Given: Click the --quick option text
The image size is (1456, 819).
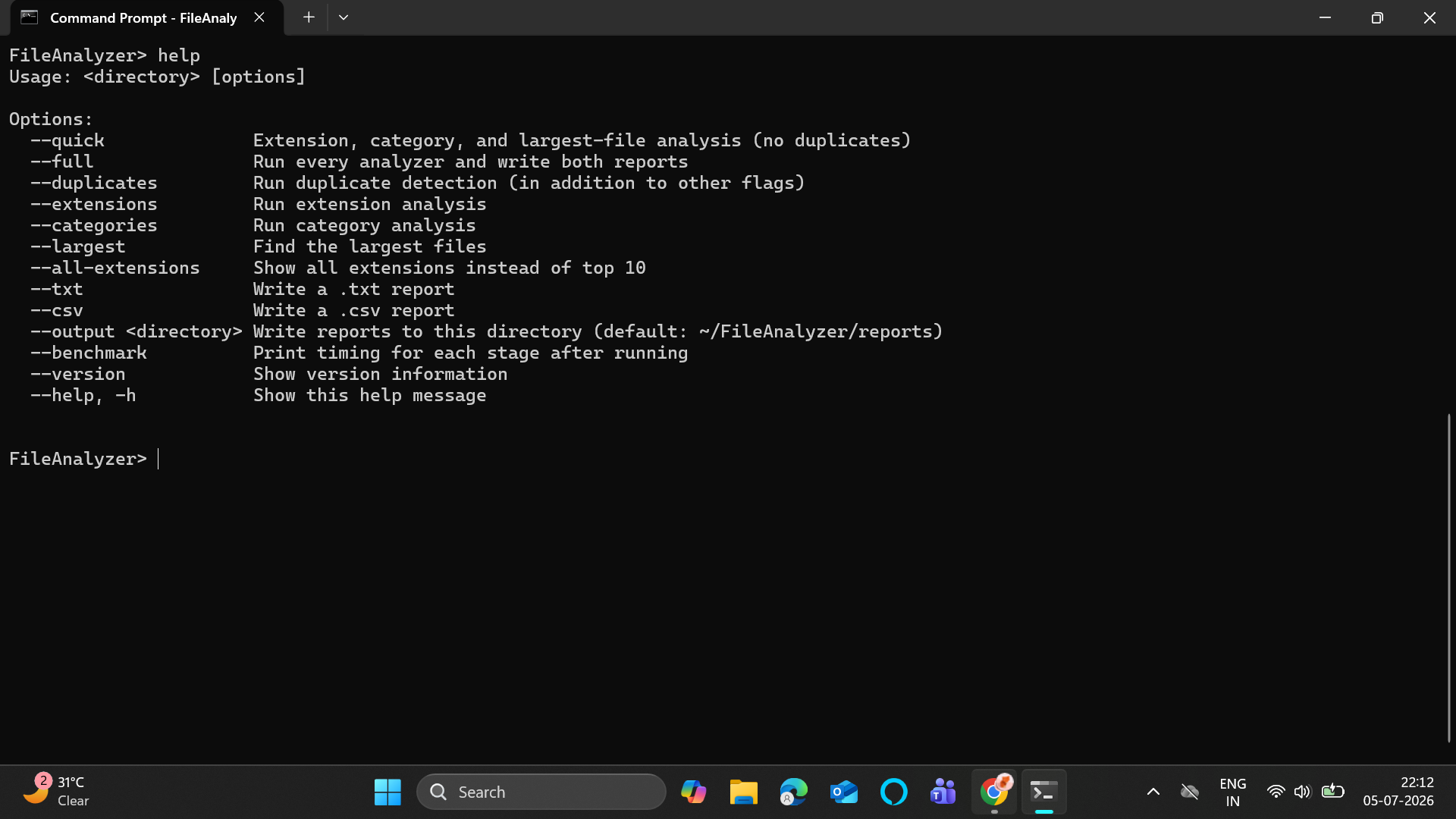Looking at the screenshot, I should (x=67, y=140).
